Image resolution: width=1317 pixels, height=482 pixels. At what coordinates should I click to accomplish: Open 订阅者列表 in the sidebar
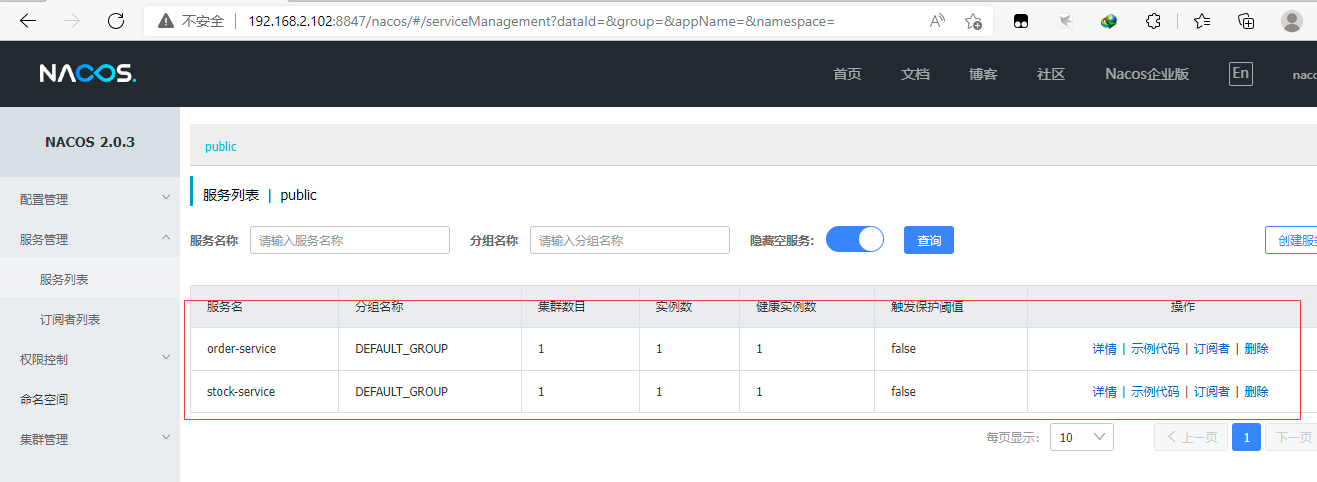click(x=70, y=319)
